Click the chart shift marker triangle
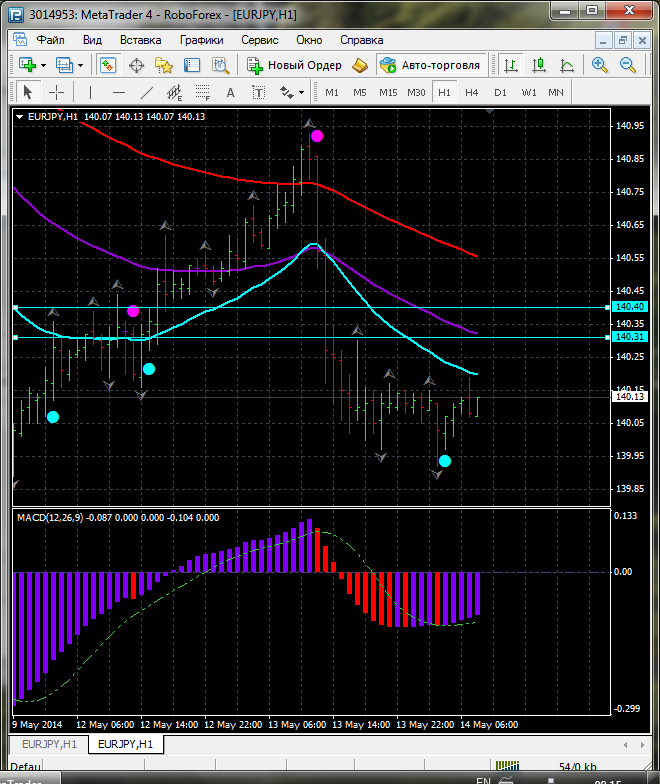The image size is (660, 784). click(490, 112)
